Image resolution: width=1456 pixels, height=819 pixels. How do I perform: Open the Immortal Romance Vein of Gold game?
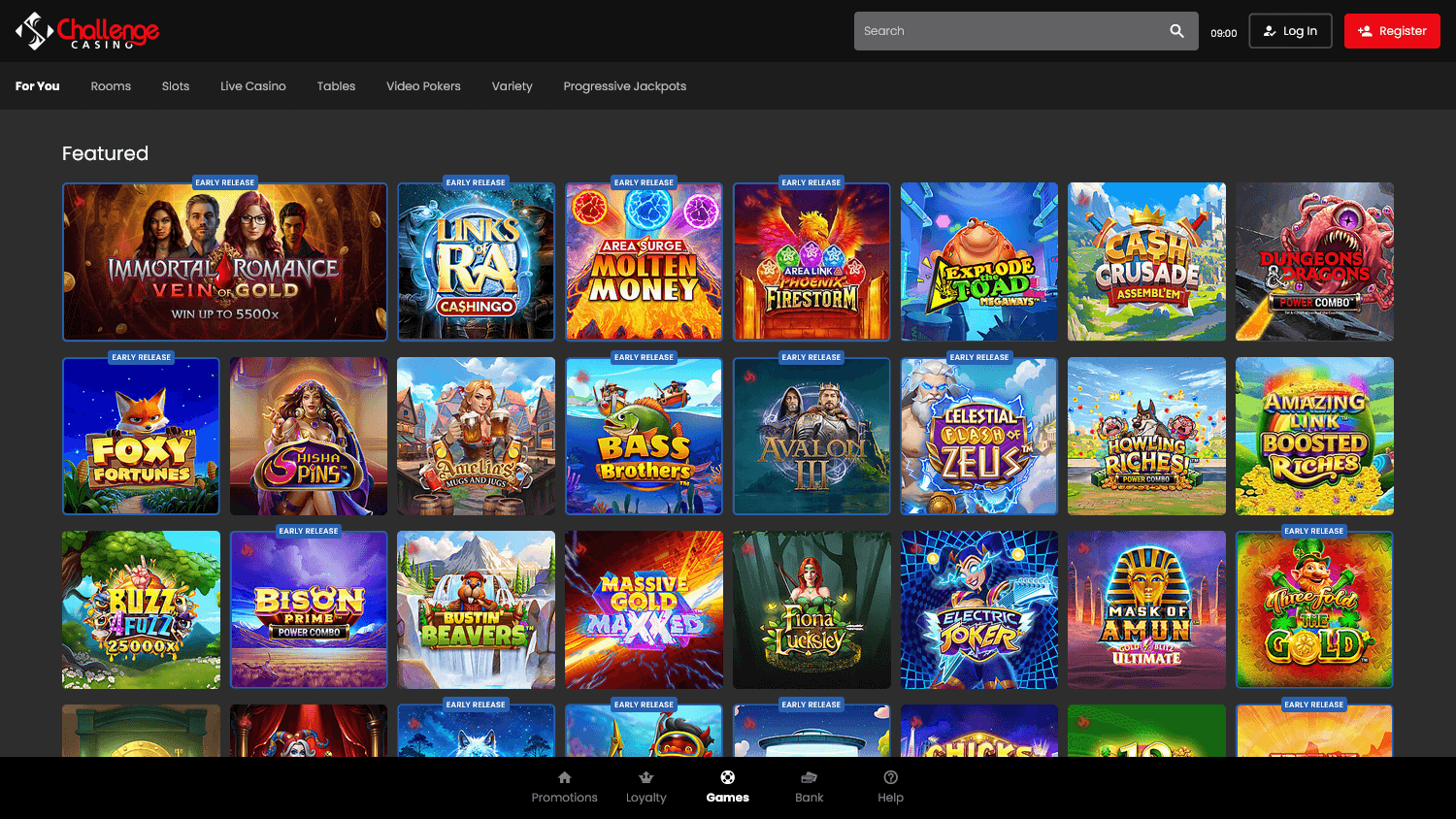(224, 261)
